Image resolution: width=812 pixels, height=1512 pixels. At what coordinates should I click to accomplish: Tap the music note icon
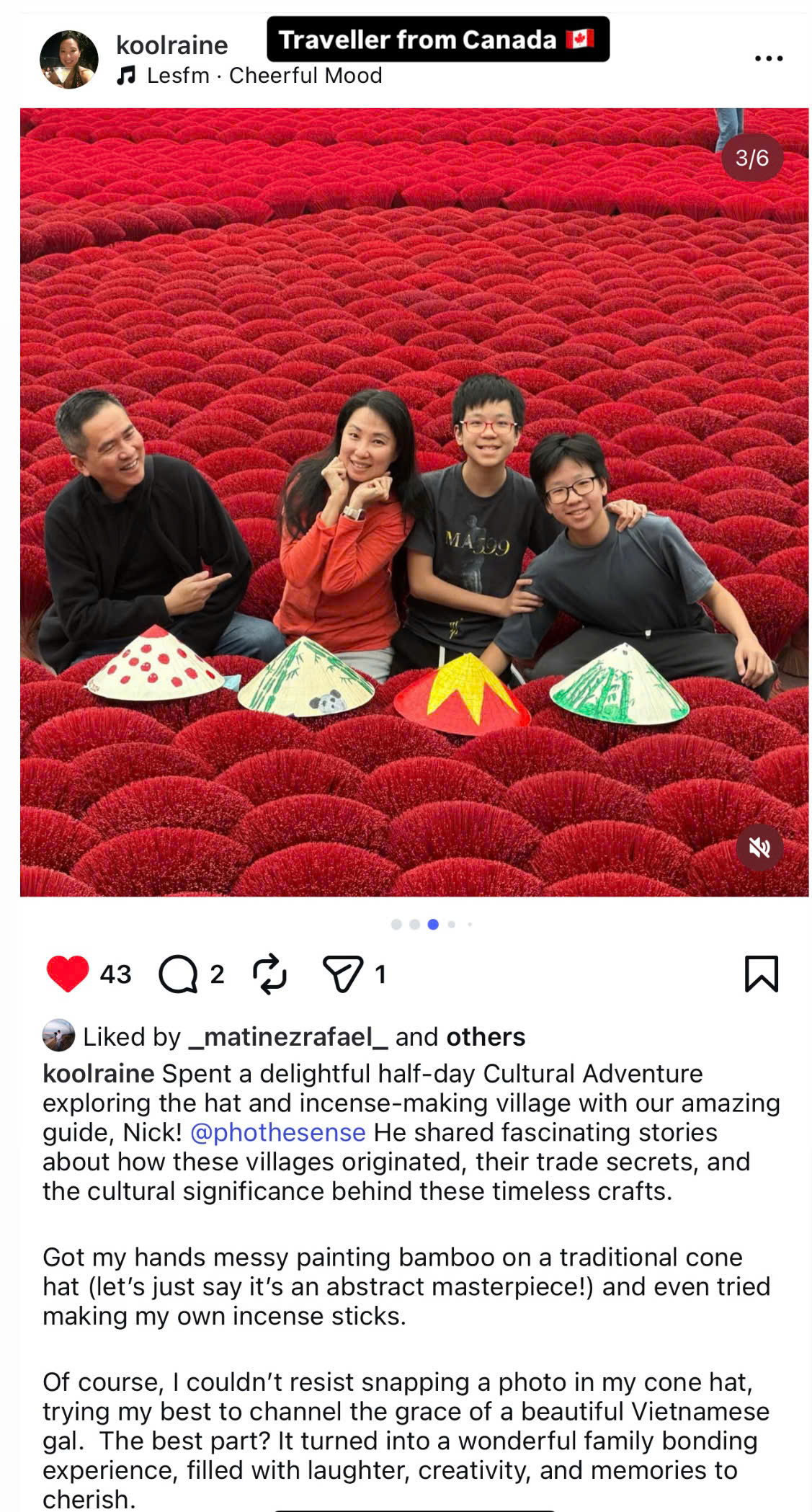[127, 75]
